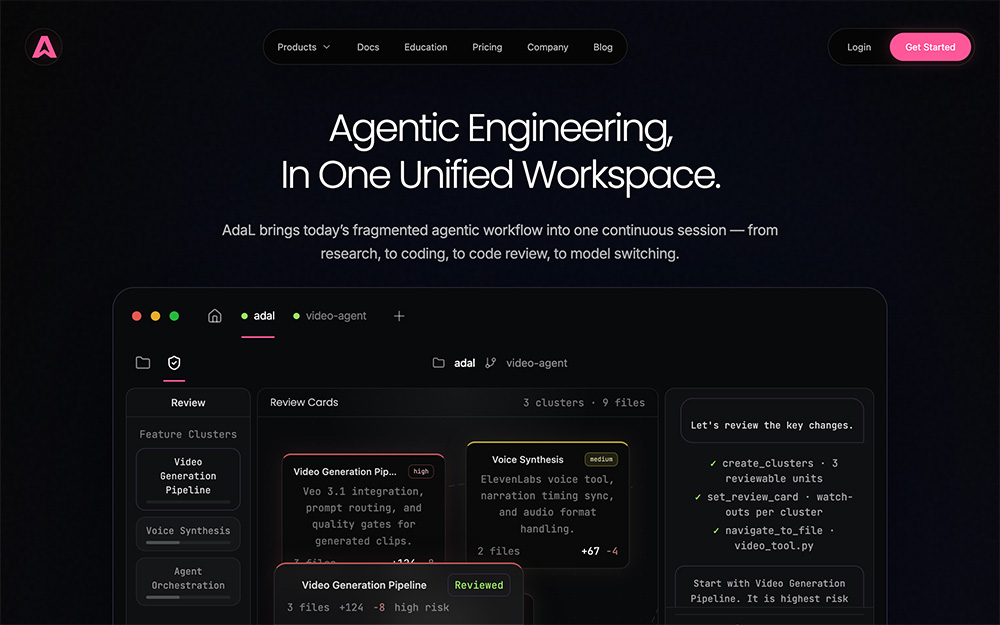Click the +67 additions value
The image size is (1000, 625).
pos(590,551)
